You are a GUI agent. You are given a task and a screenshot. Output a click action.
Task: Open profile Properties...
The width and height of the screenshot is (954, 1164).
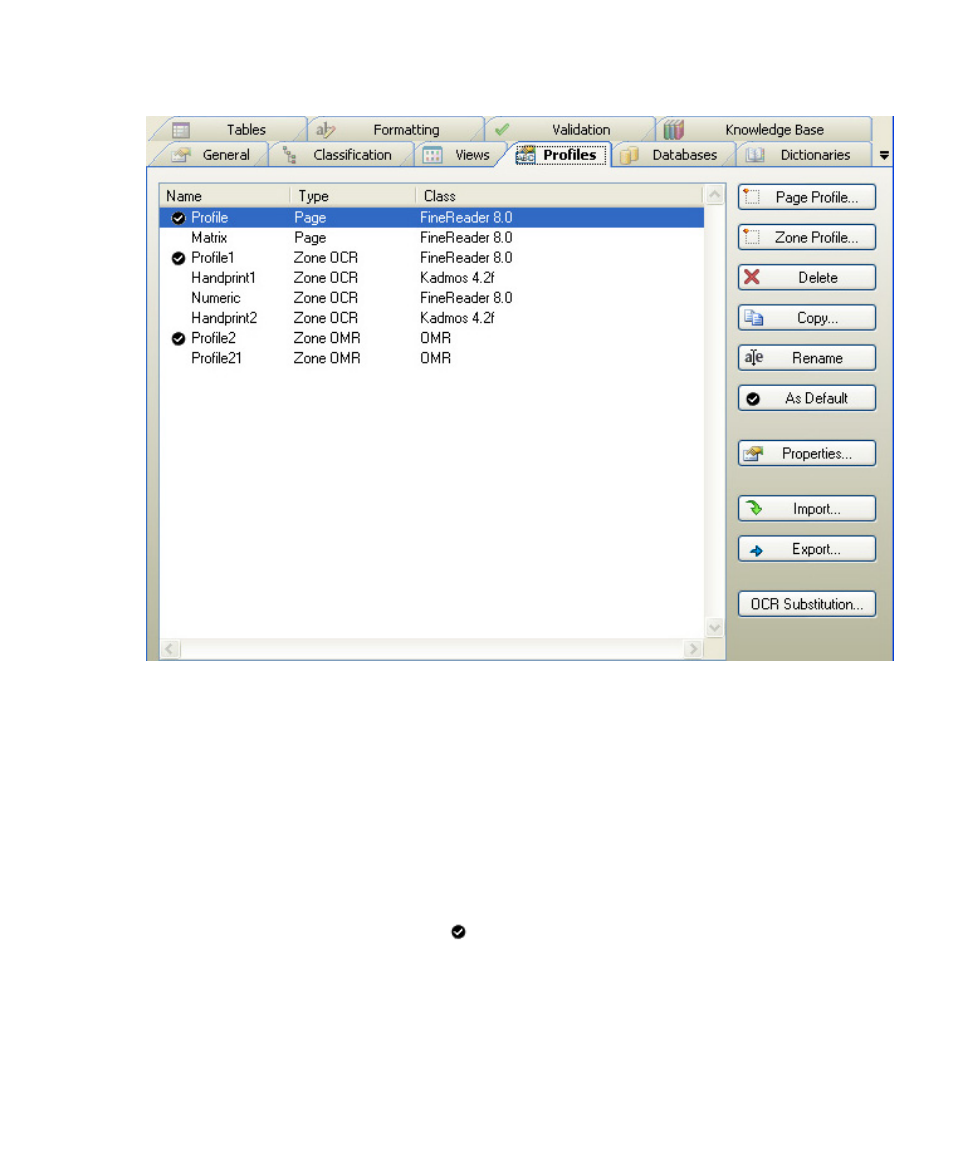coord(807,454)
